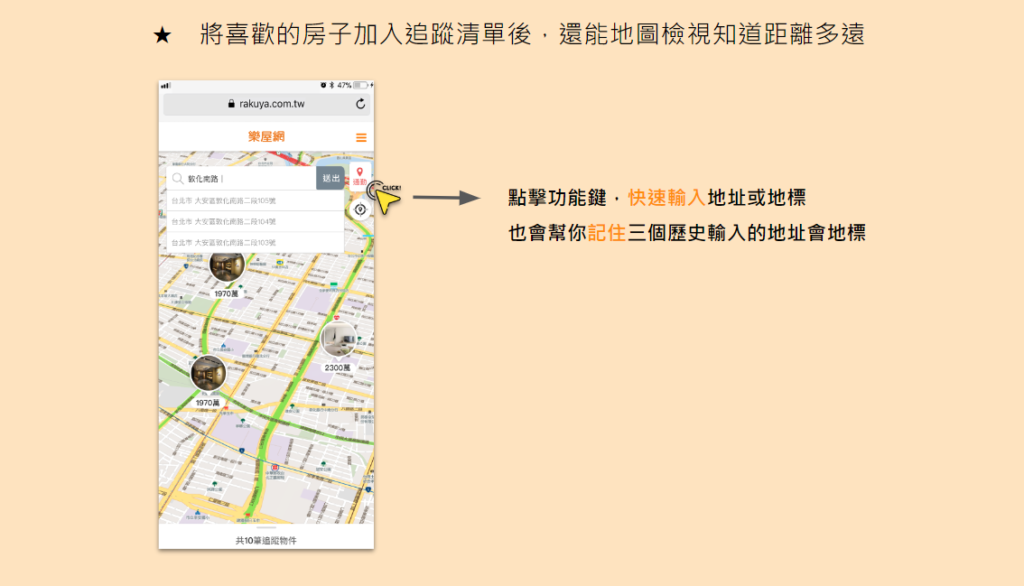Tap the red 通勤 pin button
Viewport: 1024px width, 586px height.
[360, 176]
